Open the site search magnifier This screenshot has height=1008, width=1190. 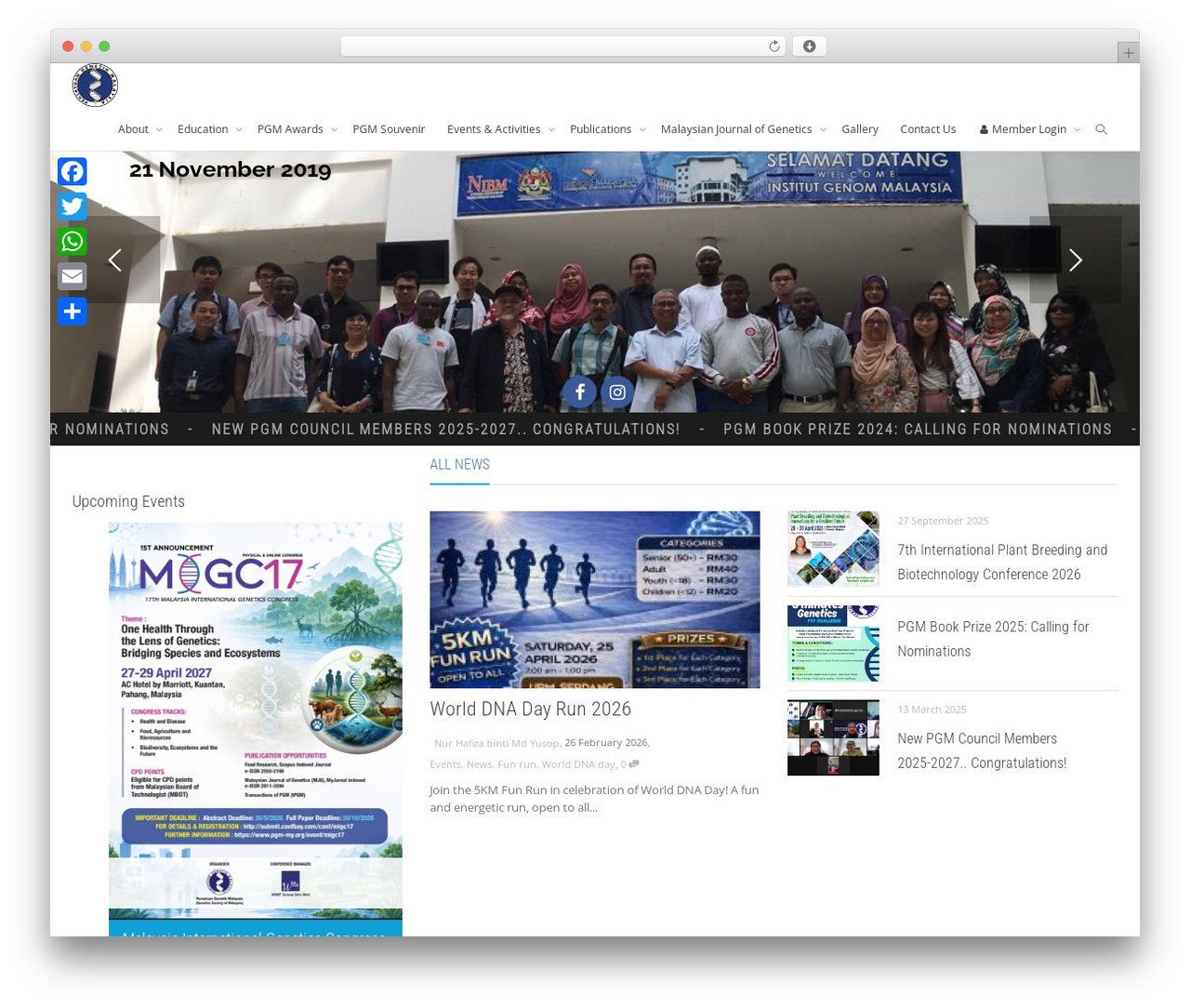click(x=1102, y=129)
